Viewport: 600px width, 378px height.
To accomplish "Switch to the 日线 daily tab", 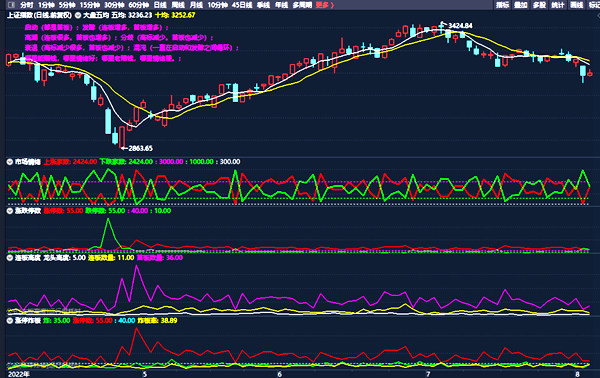I will (x=160, y=5).
